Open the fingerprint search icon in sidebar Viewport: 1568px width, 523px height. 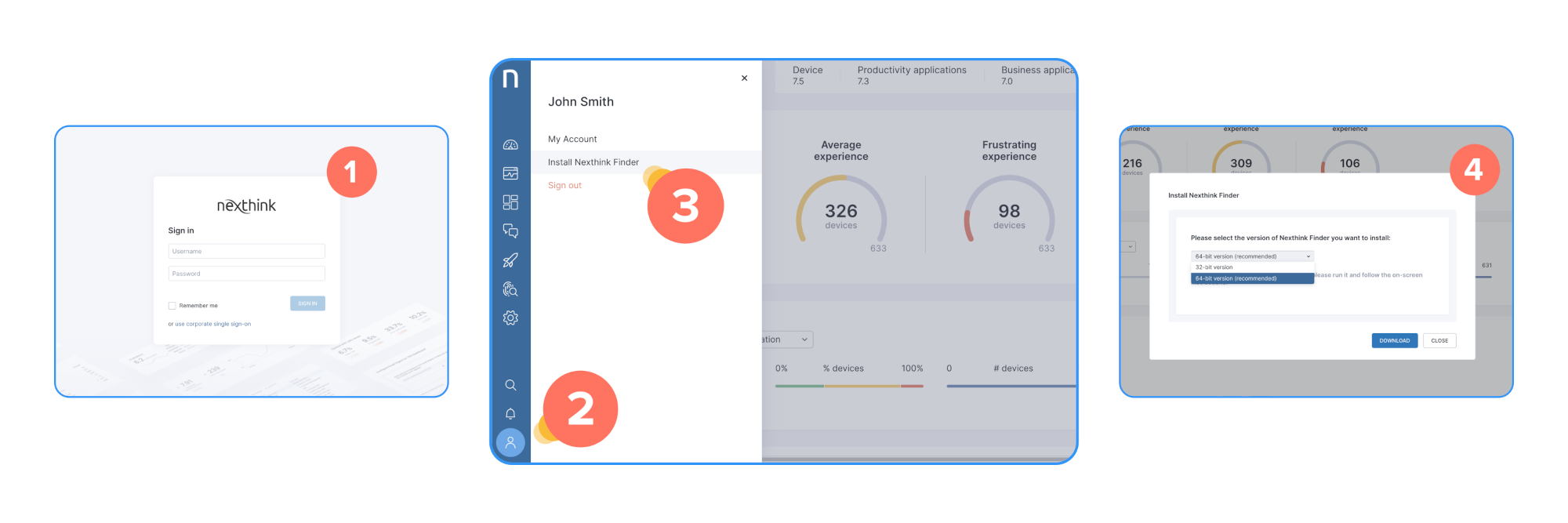(x=510, y=289)
